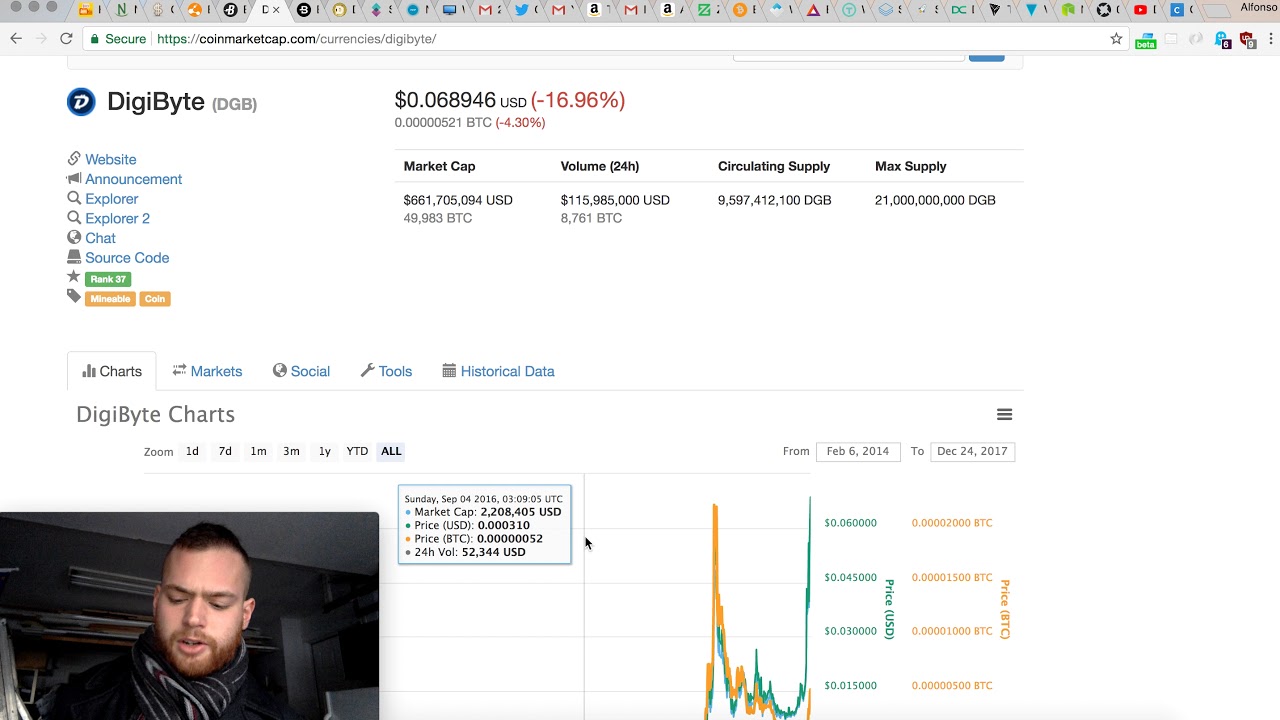This screenshot has height=720, width=1280.
Task: Click the Mineable tag
Action: [x=110, y=299]
